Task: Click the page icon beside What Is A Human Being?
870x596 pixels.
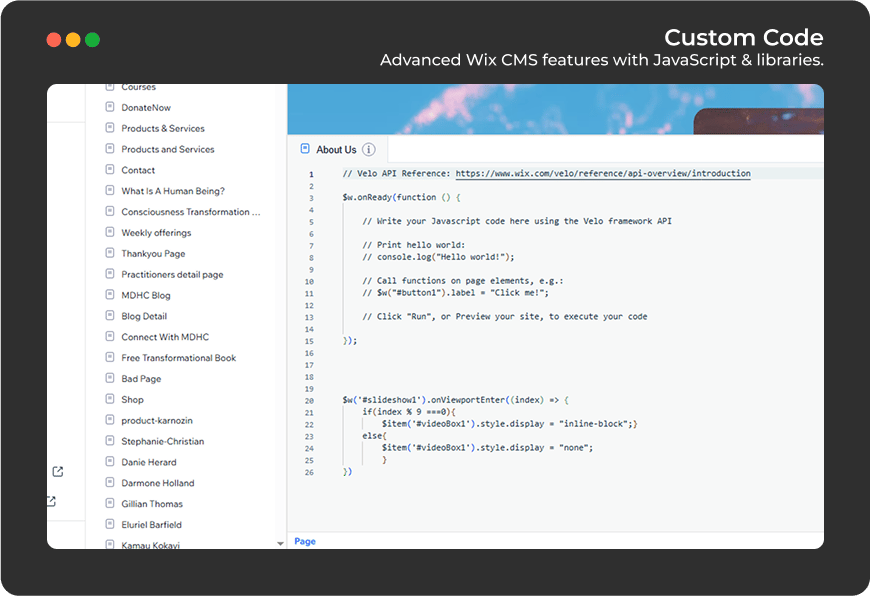Action: 110,190
